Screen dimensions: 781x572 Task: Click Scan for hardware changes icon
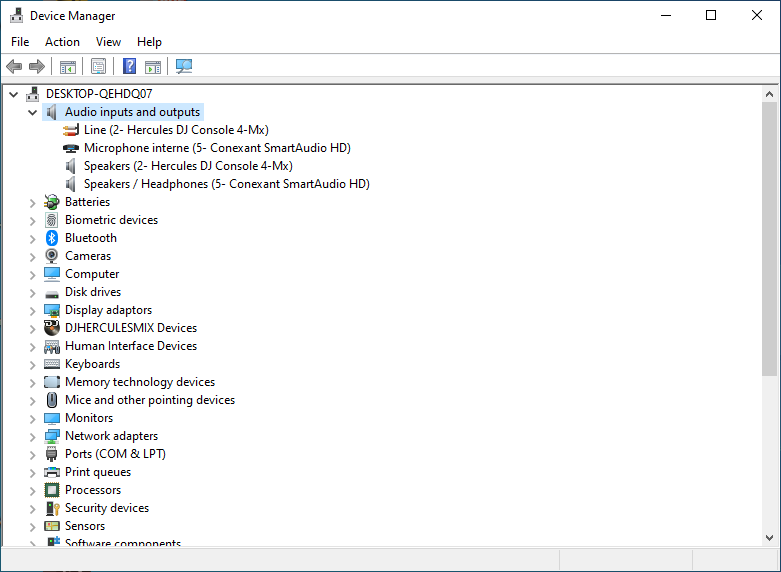[x=184, y=66]
